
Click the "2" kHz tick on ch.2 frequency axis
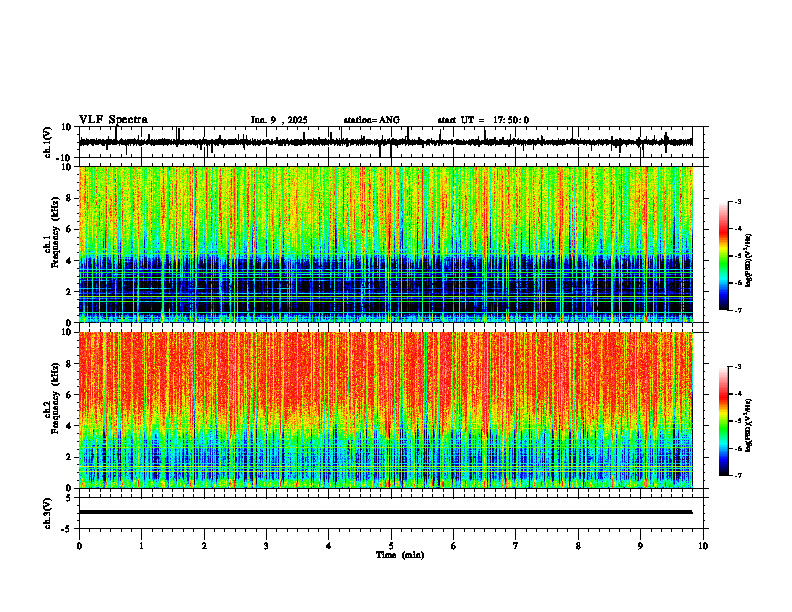pos(70,457)
